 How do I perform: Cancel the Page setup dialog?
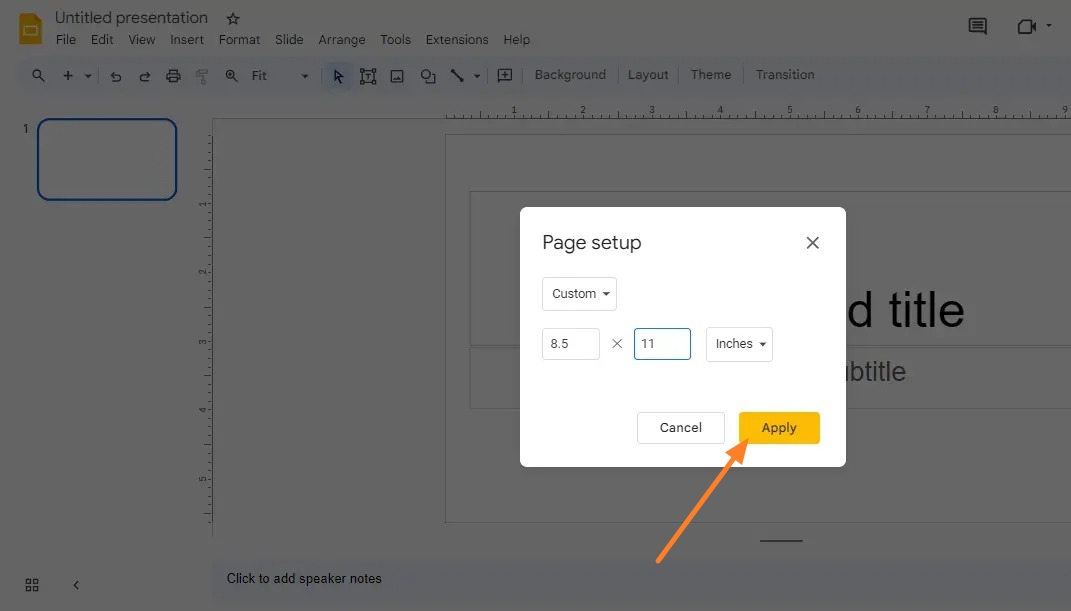click(x=680, y=427)
